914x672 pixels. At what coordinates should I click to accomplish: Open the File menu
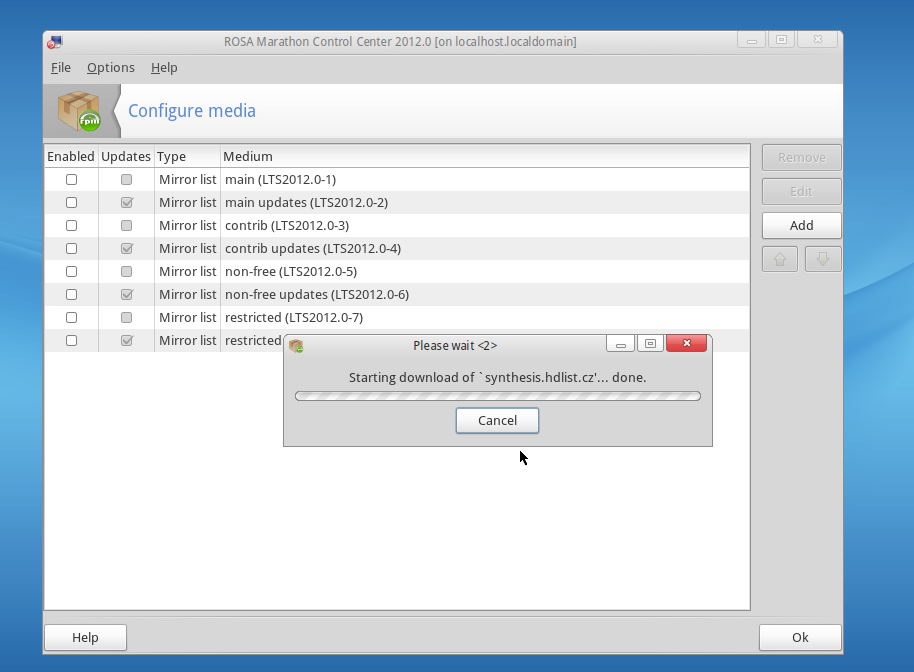click(x=61, y=68)
